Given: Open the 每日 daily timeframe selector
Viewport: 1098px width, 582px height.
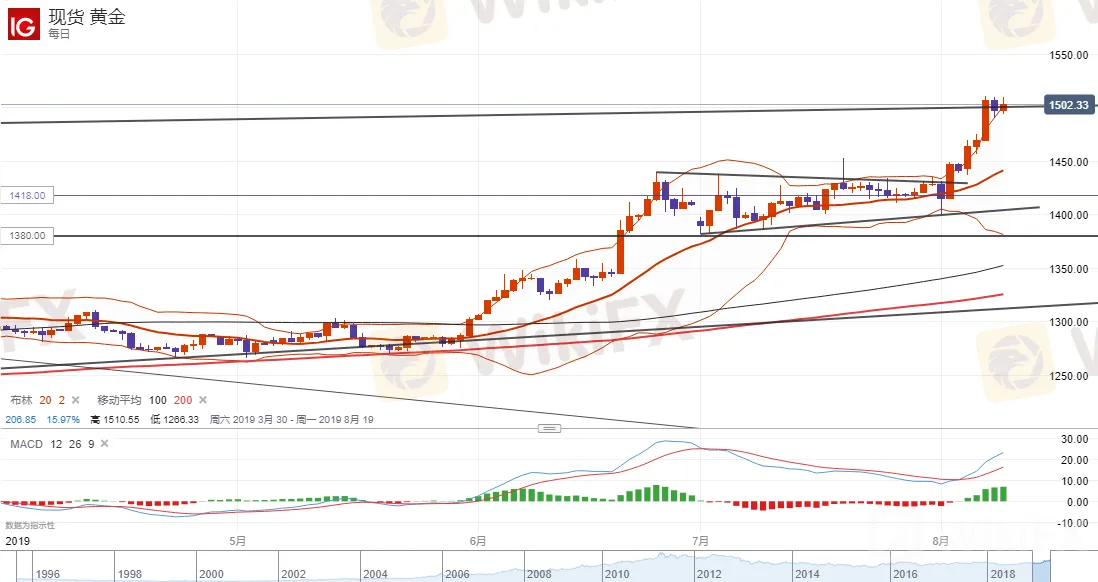Looking at the screenshot, I should [59, 34].
